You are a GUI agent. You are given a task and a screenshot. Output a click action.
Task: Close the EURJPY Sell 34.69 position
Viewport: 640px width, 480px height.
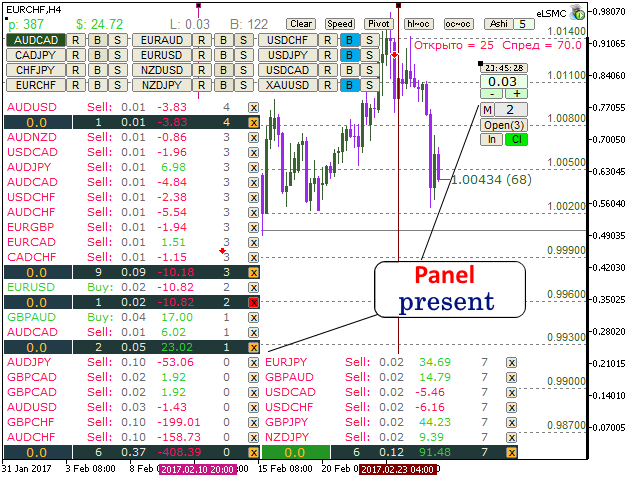[511, 363]
